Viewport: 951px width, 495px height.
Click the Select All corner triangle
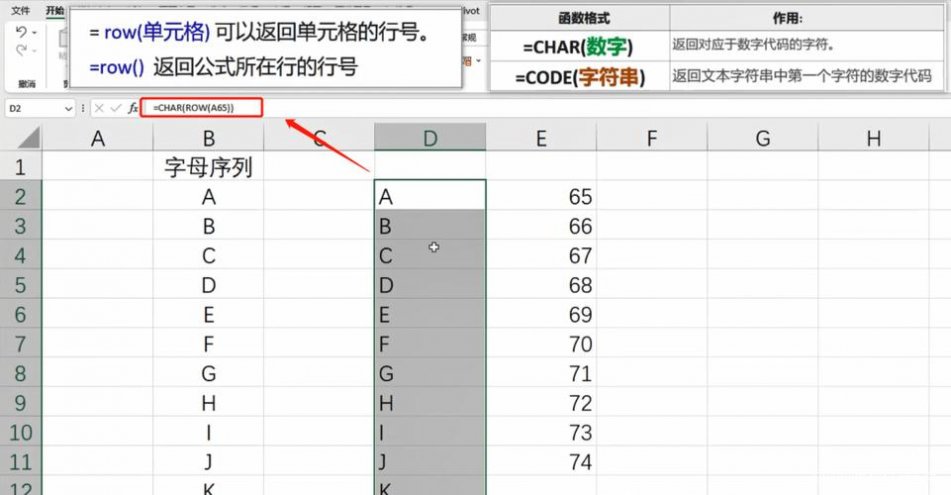29,138
